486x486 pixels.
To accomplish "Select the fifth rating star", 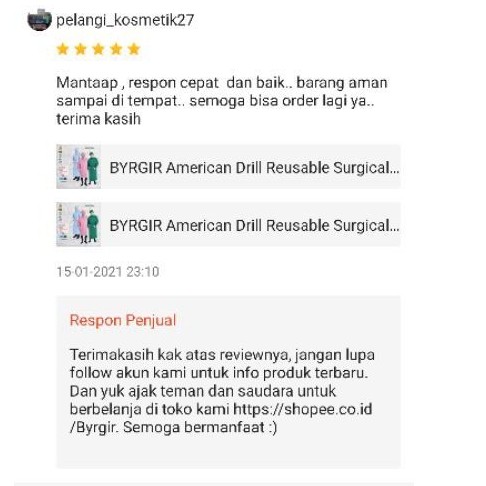I will tap(134, 49).
